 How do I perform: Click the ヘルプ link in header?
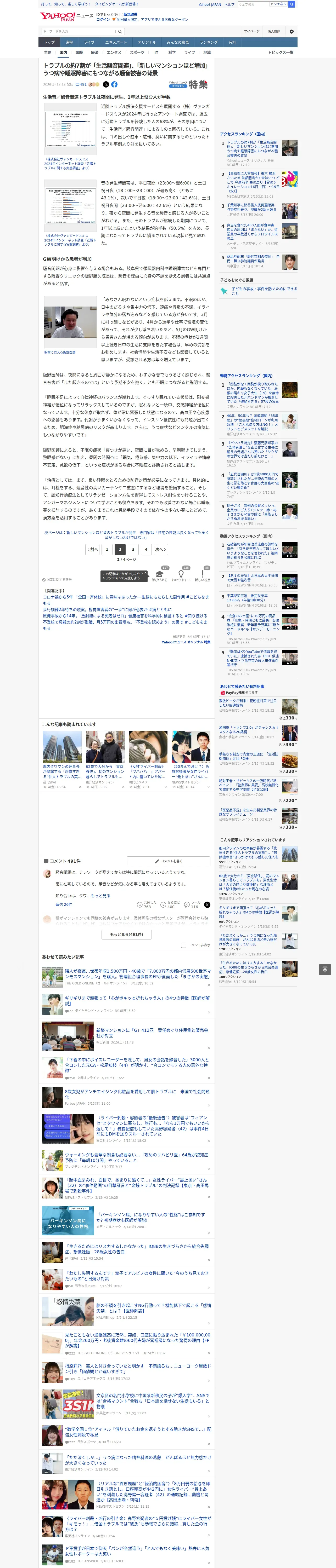point(229,4)
